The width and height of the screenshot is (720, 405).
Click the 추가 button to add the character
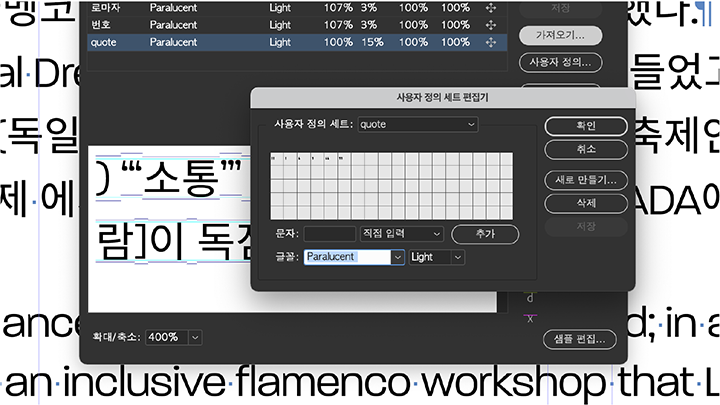point(485,234)
